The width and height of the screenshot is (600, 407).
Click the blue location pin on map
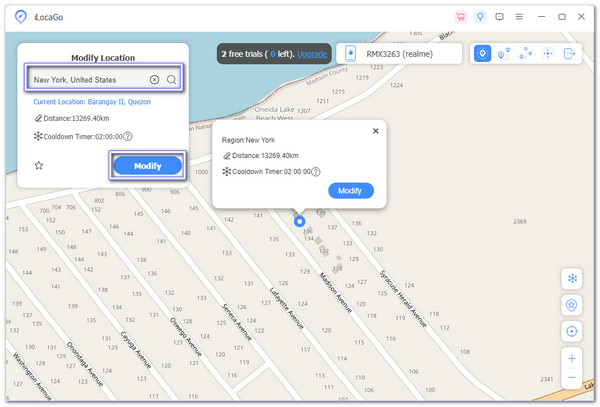tap(300, 221)
